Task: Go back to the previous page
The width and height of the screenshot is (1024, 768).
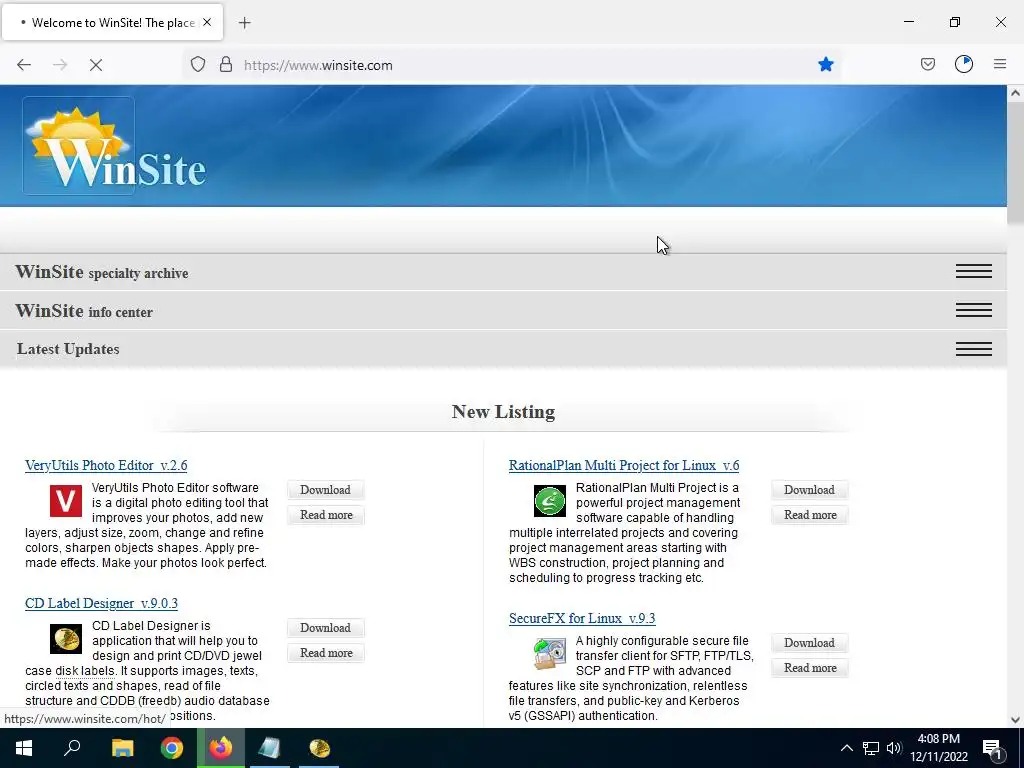Action: coord(24,65)
